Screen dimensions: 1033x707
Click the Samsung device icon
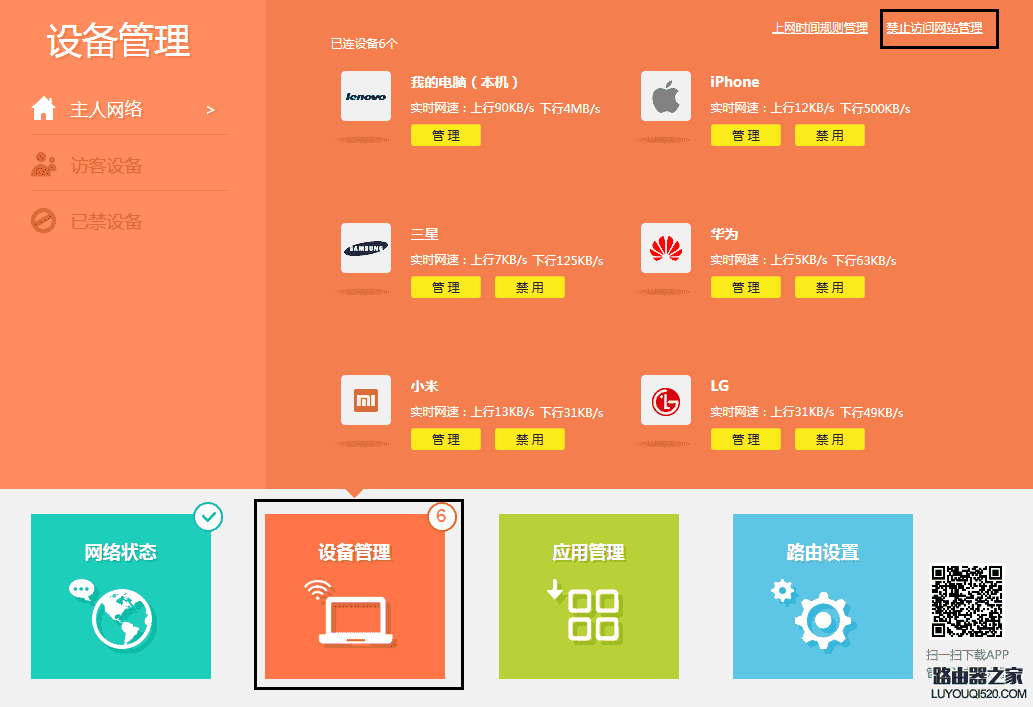coord(366,248)
